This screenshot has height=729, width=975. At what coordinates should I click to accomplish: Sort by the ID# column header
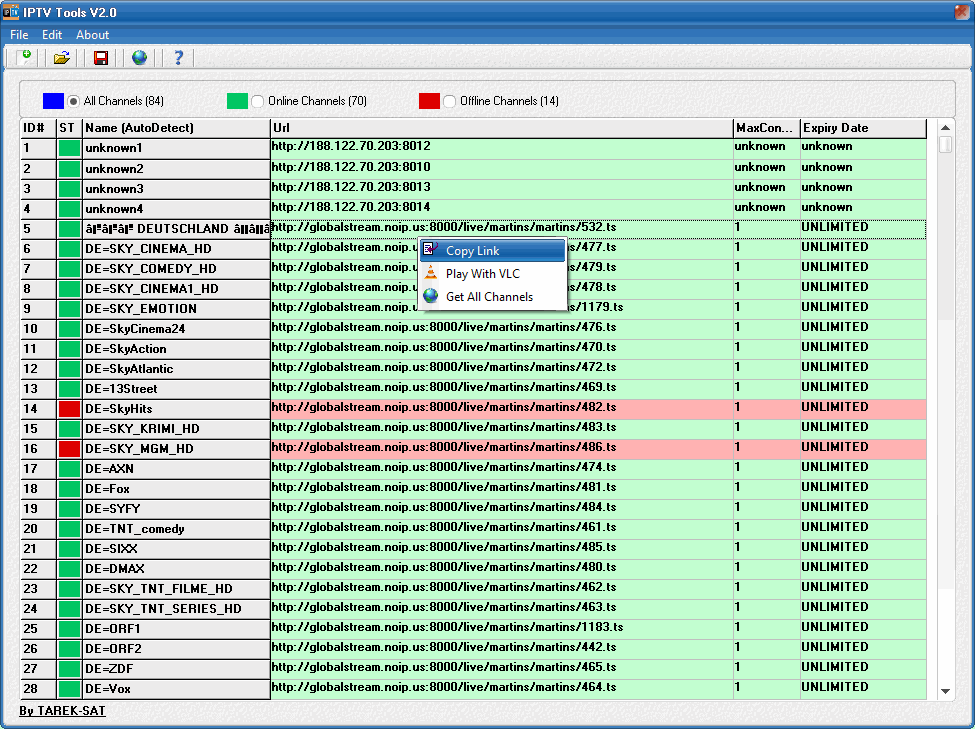(38, 128)
